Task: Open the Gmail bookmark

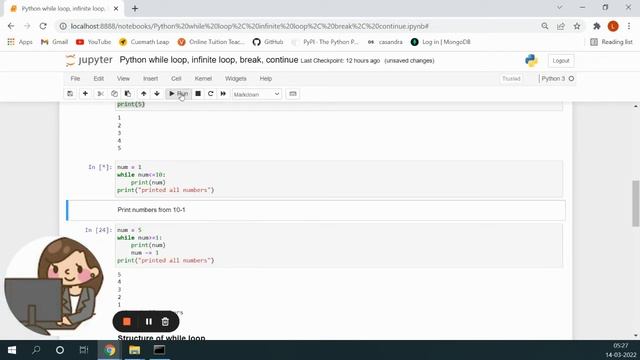Action: pyautogui.click(x=54, y=42)
